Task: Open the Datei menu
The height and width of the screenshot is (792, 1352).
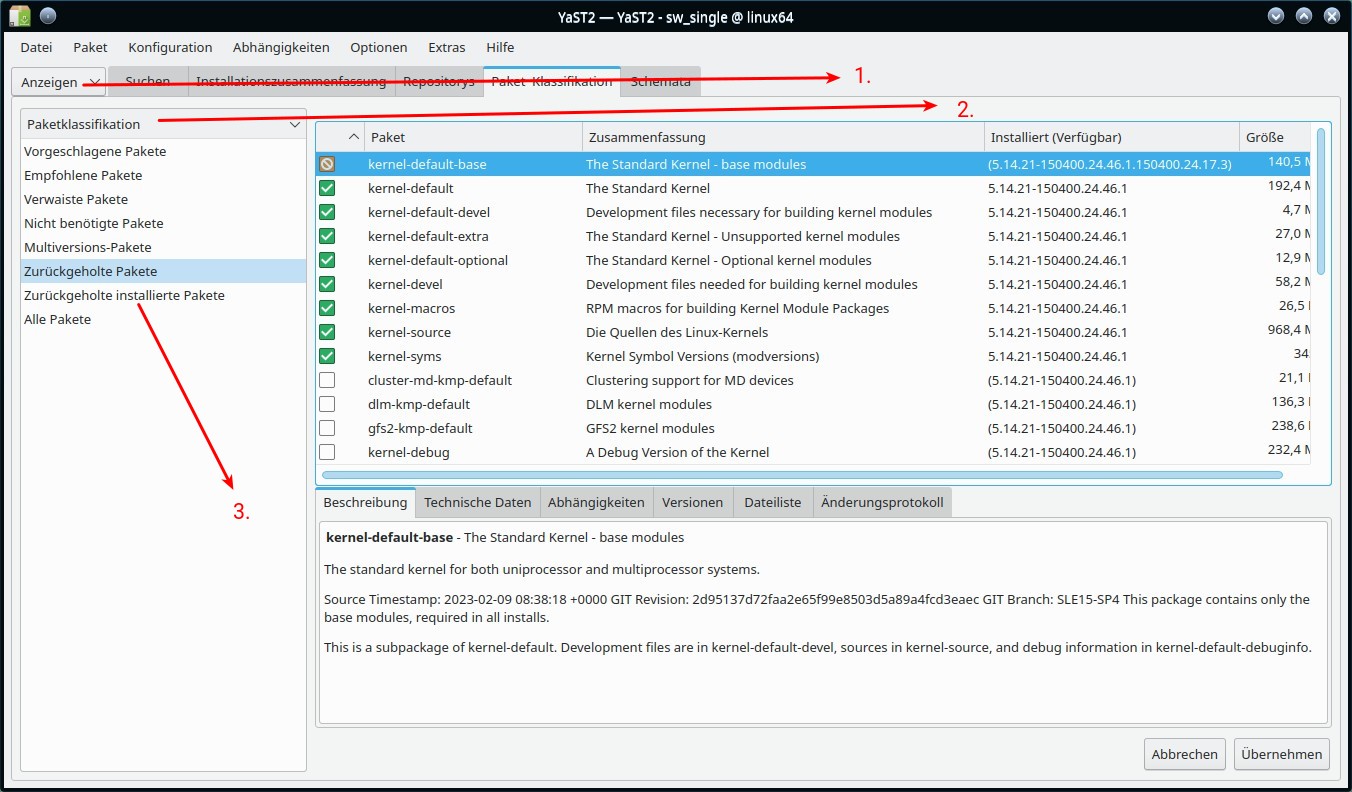Action: pyautogui.click(x=36, y=47)
